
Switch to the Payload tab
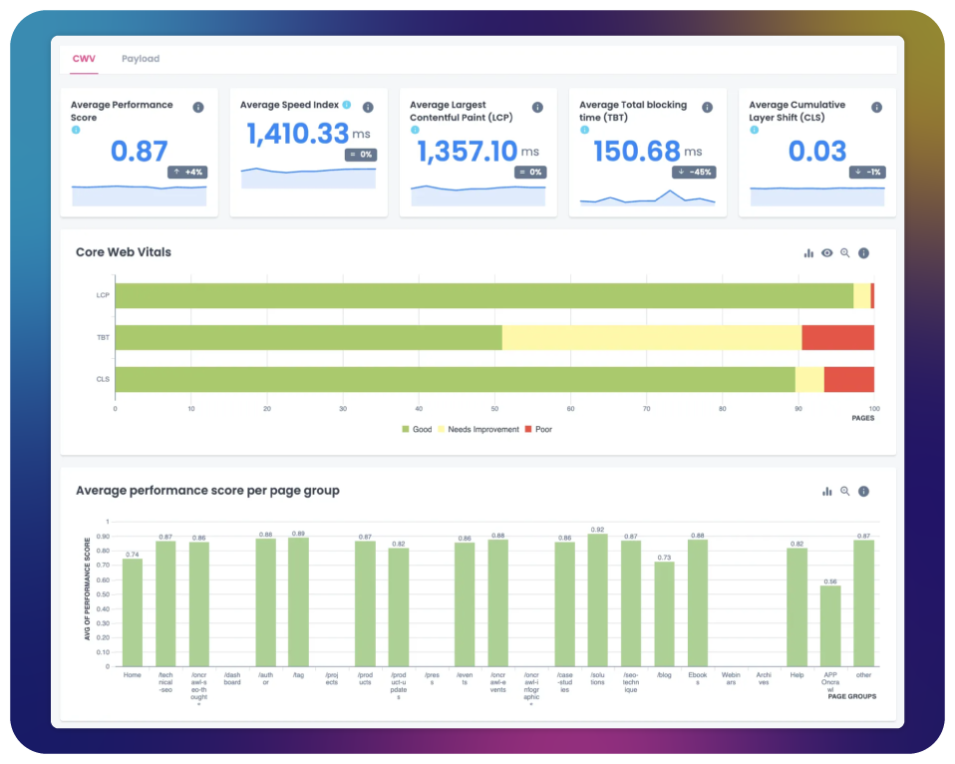(x=140, y=59)
